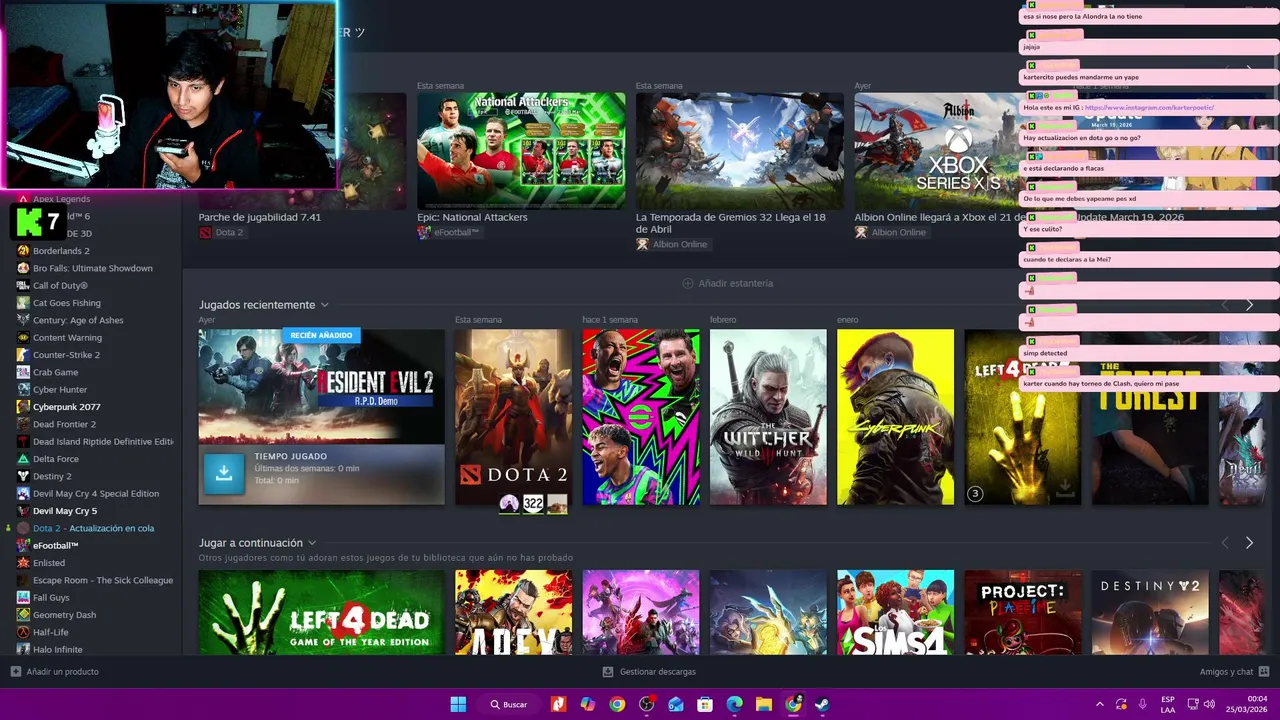Open The Sims 4 suggested game cover
The image size is (1280, 720).
click(x=895, y=613)
